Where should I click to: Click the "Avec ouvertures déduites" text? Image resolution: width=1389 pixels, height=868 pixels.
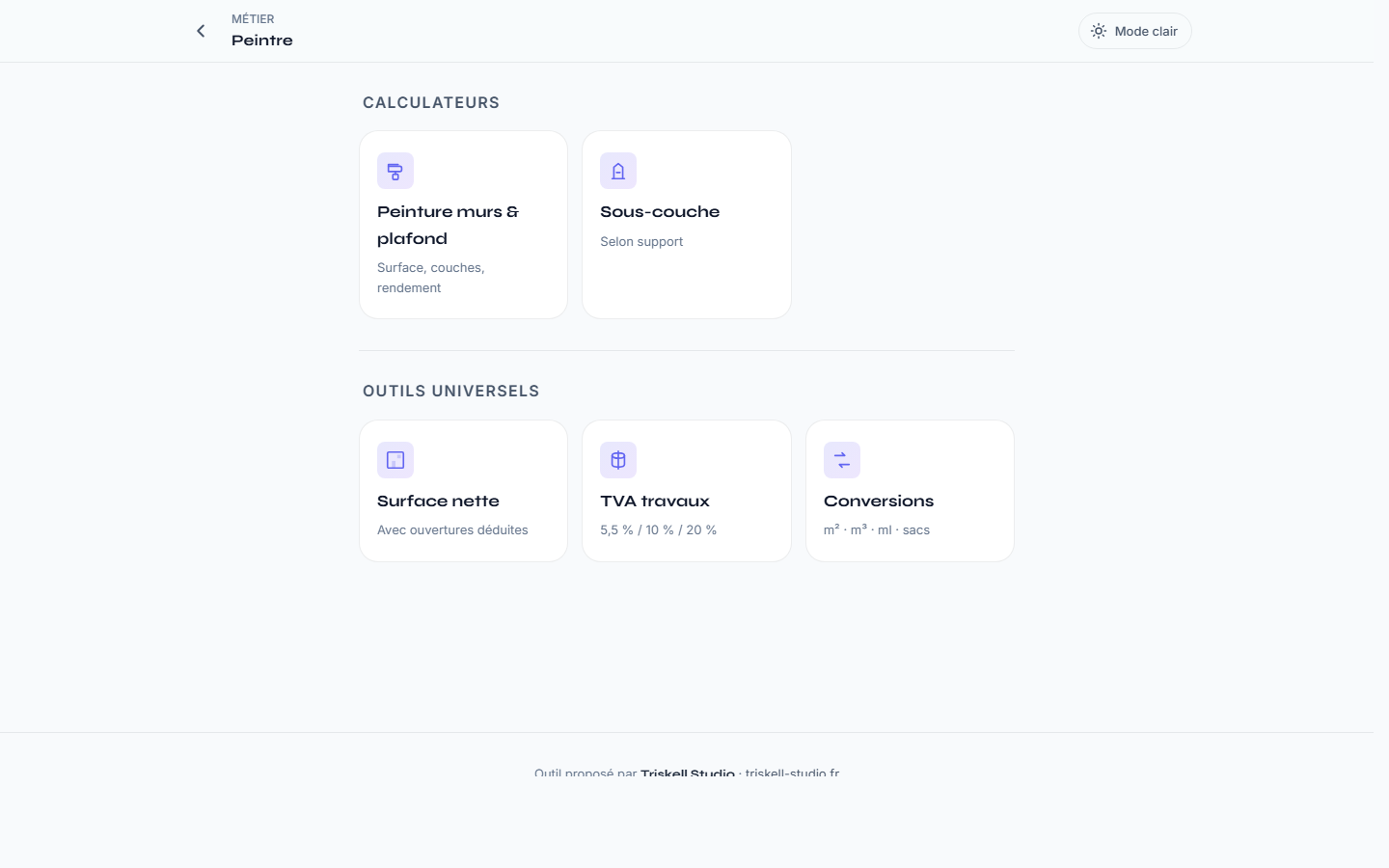(452, 529)
